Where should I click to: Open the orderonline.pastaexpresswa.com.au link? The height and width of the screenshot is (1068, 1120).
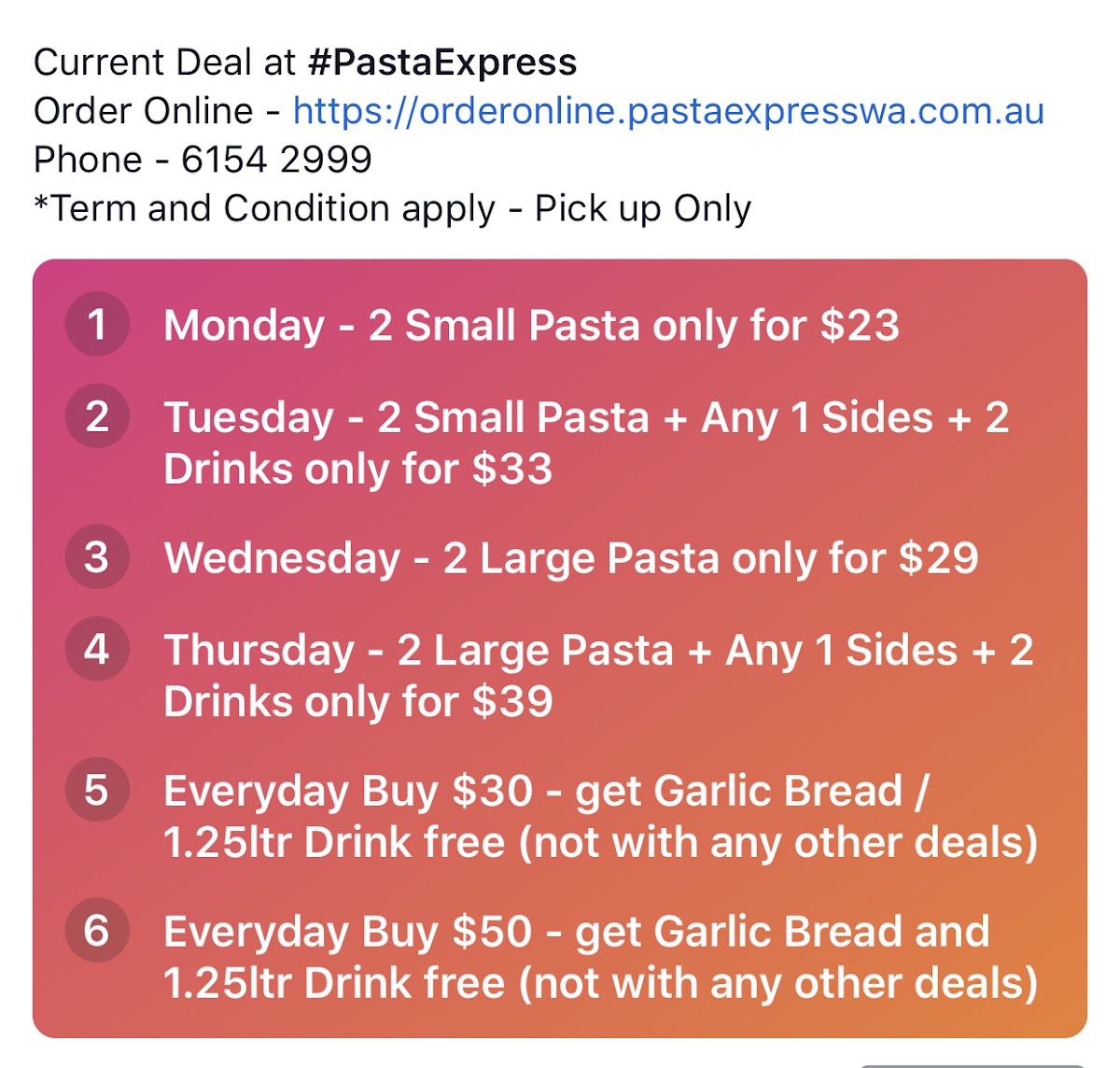(x=668, y=111)
